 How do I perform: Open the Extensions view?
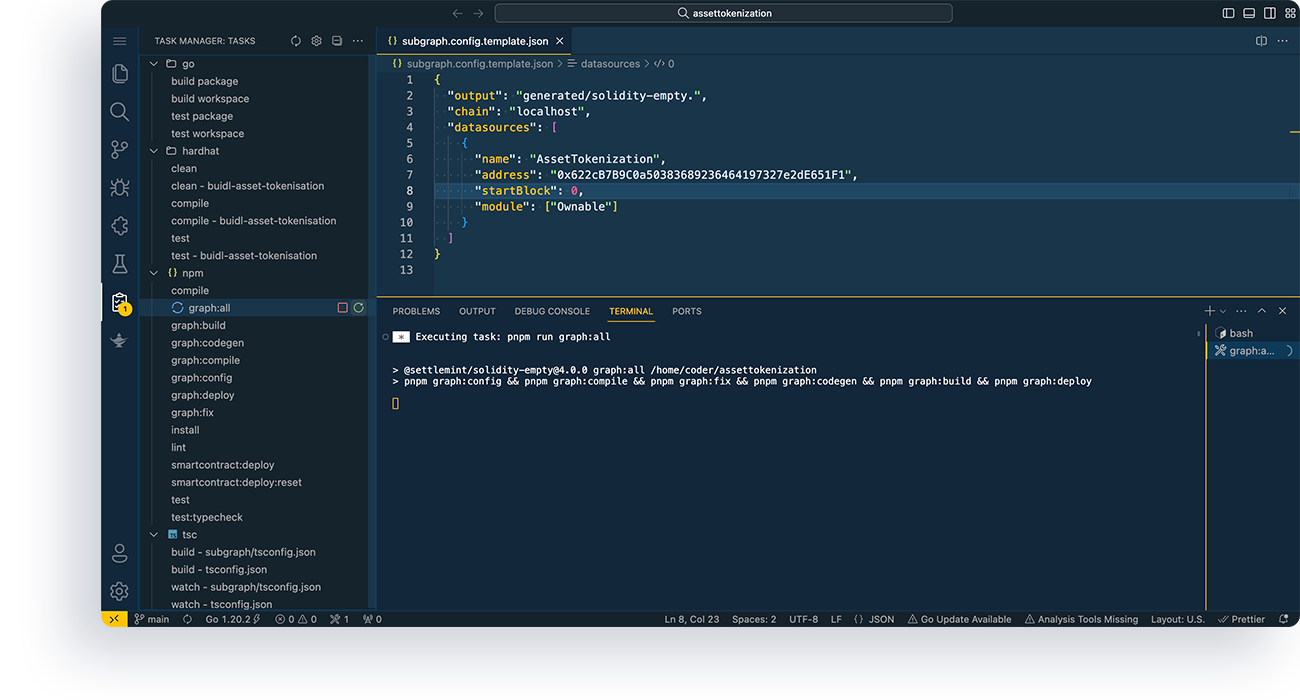pyautogui.click(x=119, y=226)
